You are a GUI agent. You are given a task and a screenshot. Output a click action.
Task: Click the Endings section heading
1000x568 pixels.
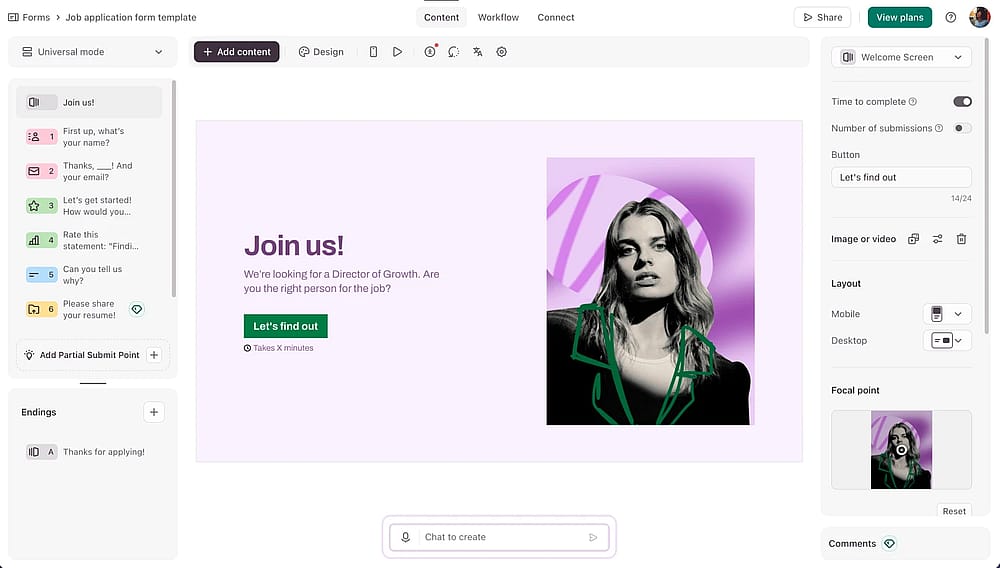click(x=39, y=412)
